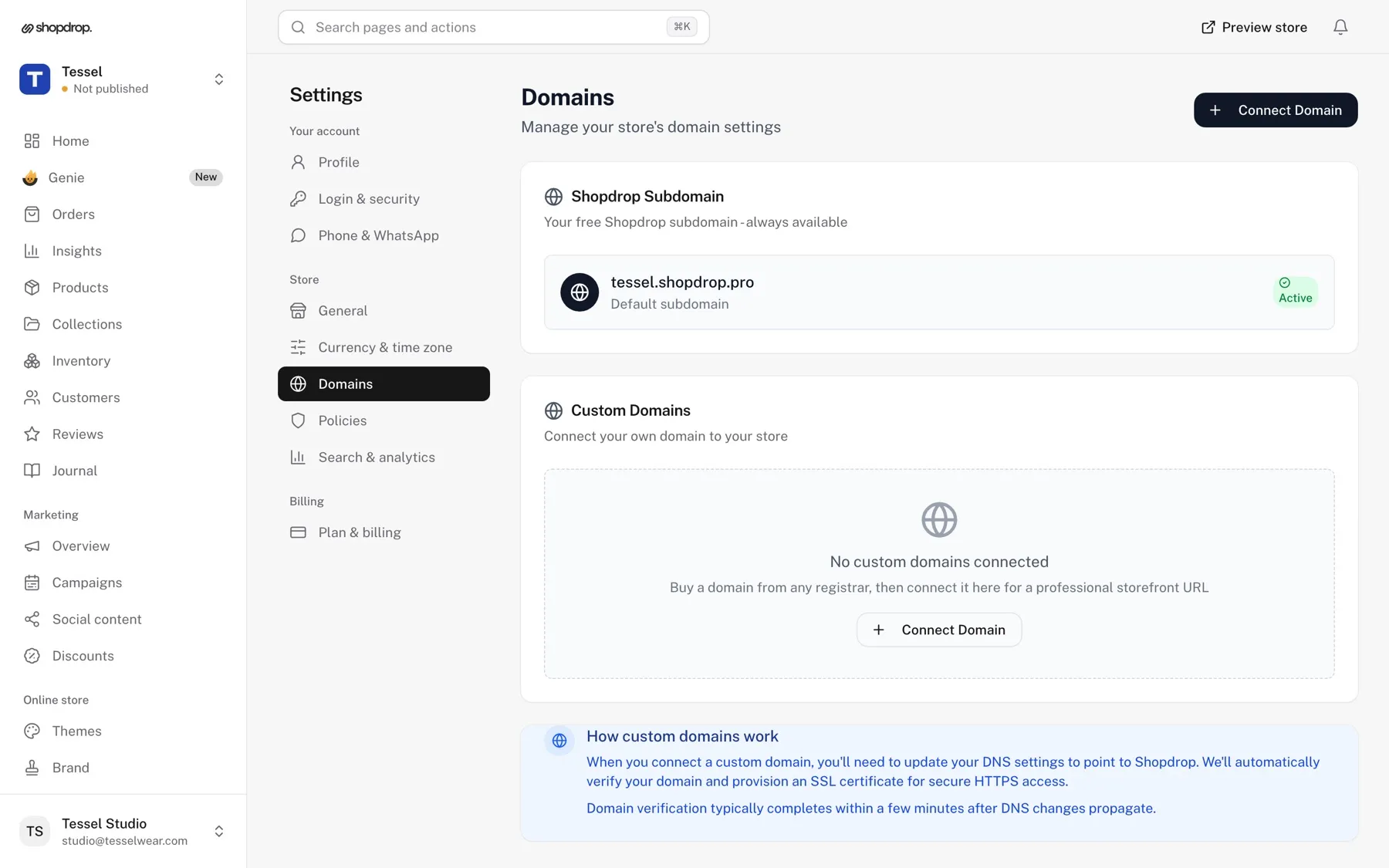This screenshot has width=1389, height=868.
Task: Click the New badge beside Genie
Action: (206, 177)
